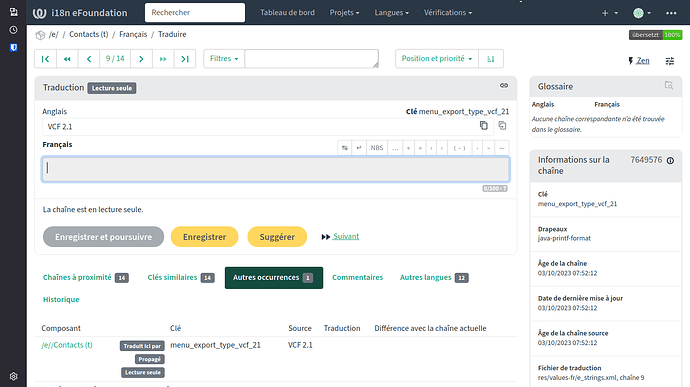The image size is (690, 387).
Task: Click the Propagé badge
Action: [x=150, y=359]
